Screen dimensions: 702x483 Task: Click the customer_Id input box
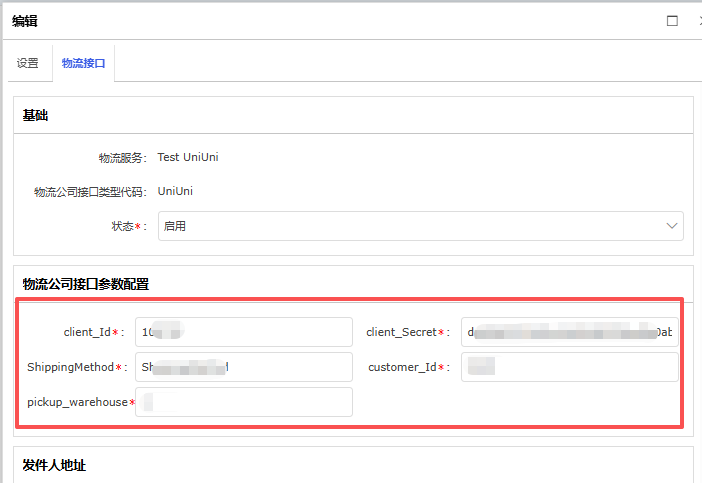coord(569,367)
